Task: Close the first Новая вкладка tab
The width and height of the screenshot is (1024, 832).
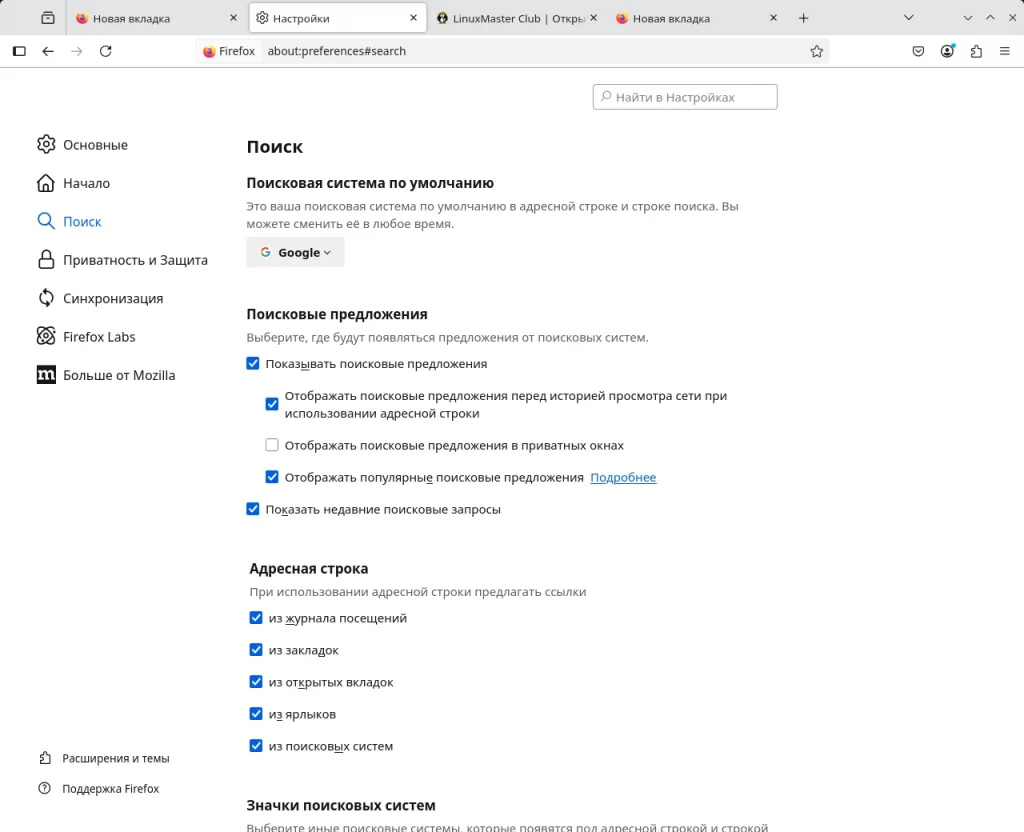Action: click(233, 18)
